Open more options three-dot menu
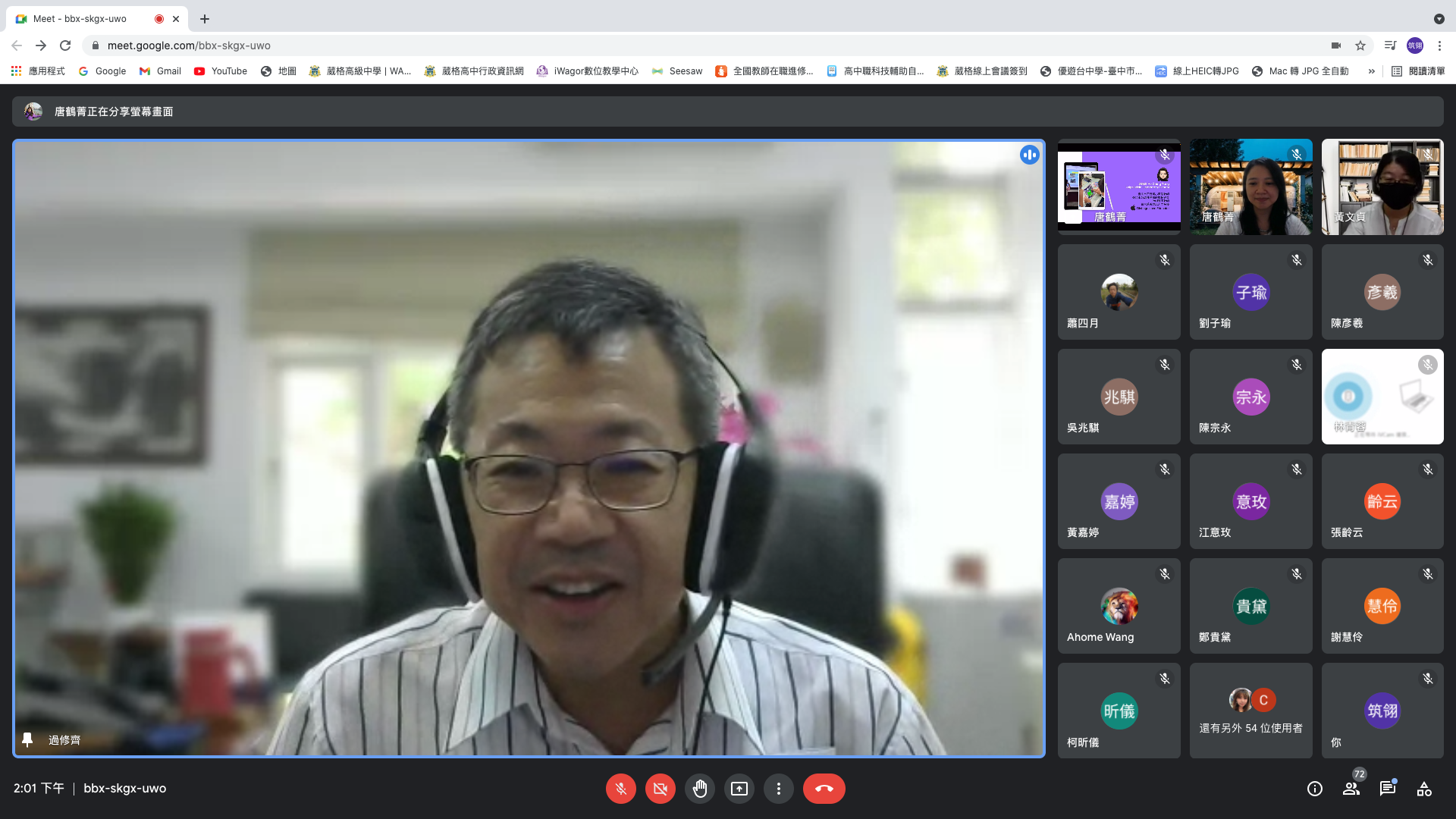 778,789
